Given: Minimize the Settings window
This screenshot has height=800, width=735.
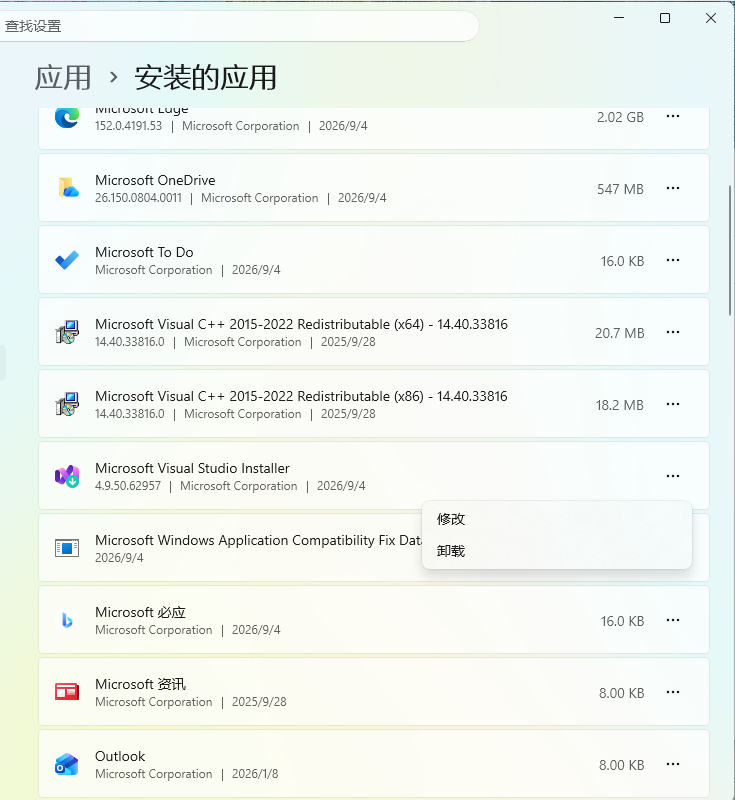Looking at the screenshot, I should tap(619, 18).
